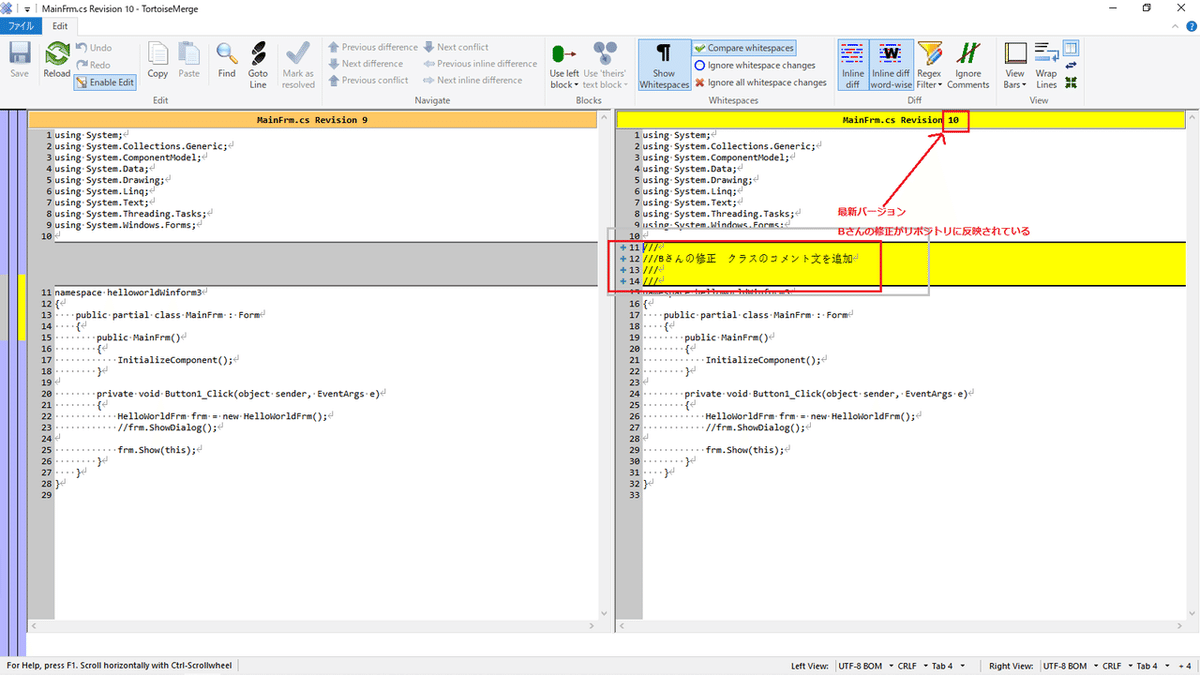The width and height of the screenshot is (1200, 675).
Task: Open Right View CRLF line ending dropdown
Action: point(1129,665)
